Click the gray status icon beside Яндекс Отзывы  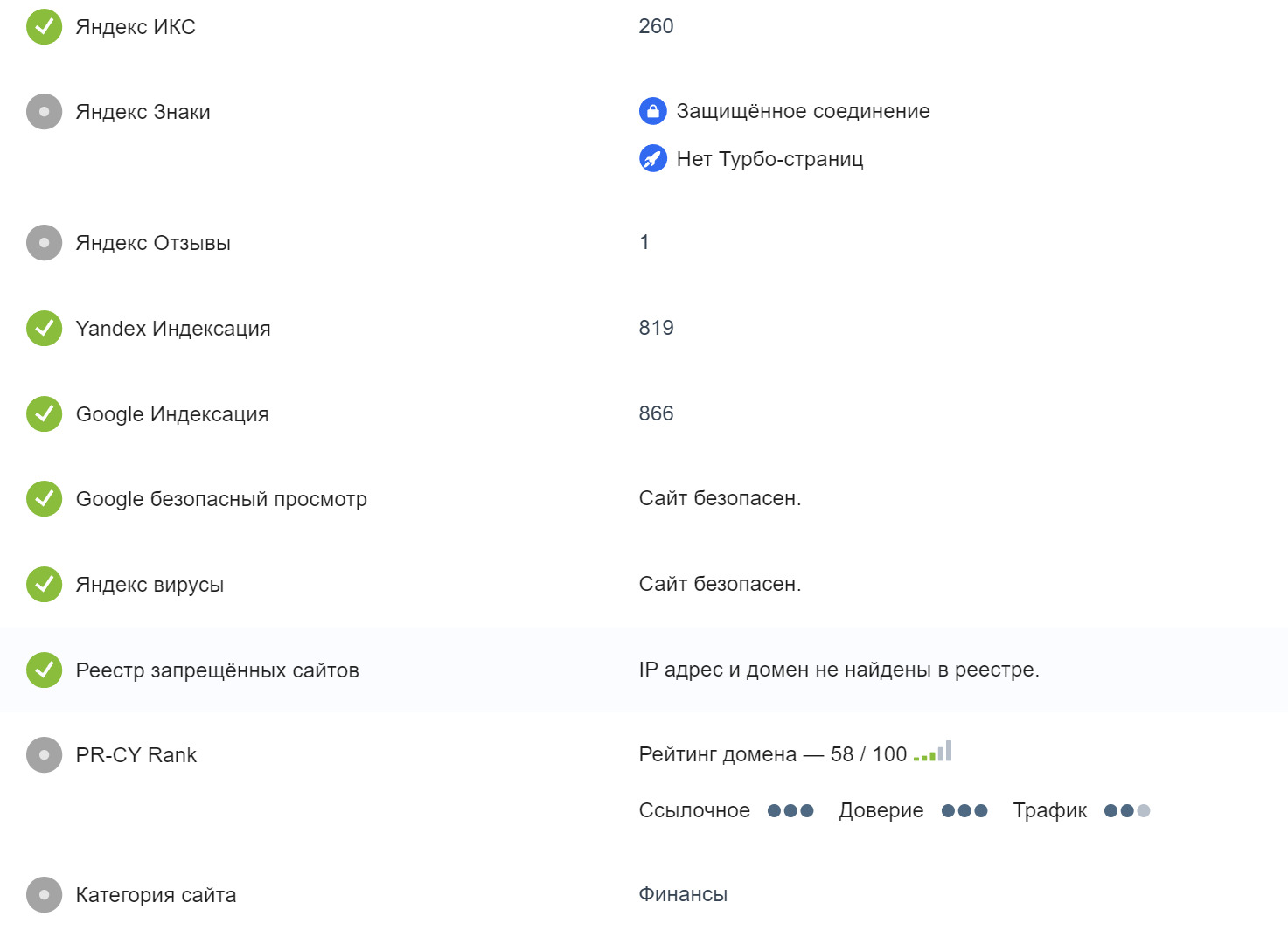pyautogui.click(x=44, y=243)
